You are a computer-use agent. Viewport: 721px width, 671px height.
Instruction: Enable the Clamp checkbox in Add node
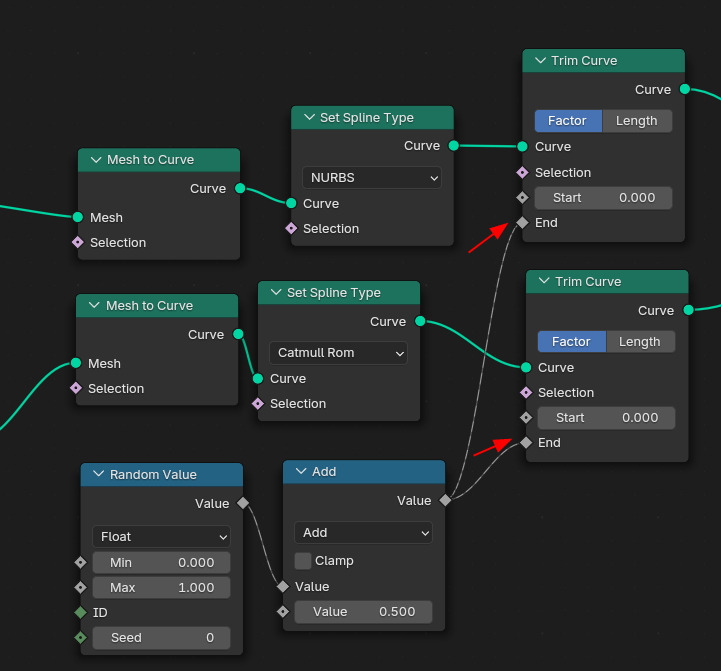click(x=303, y=561)
